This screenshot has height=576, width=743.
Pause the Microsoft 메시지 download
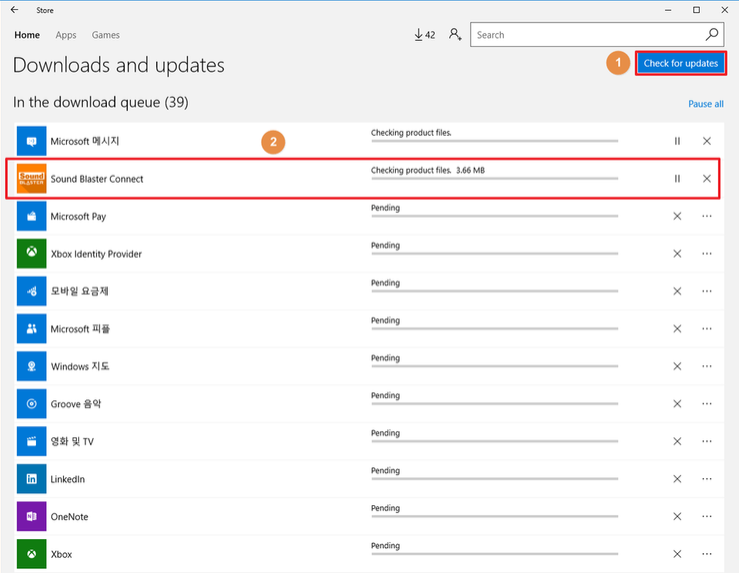click(x=677, y=141)
